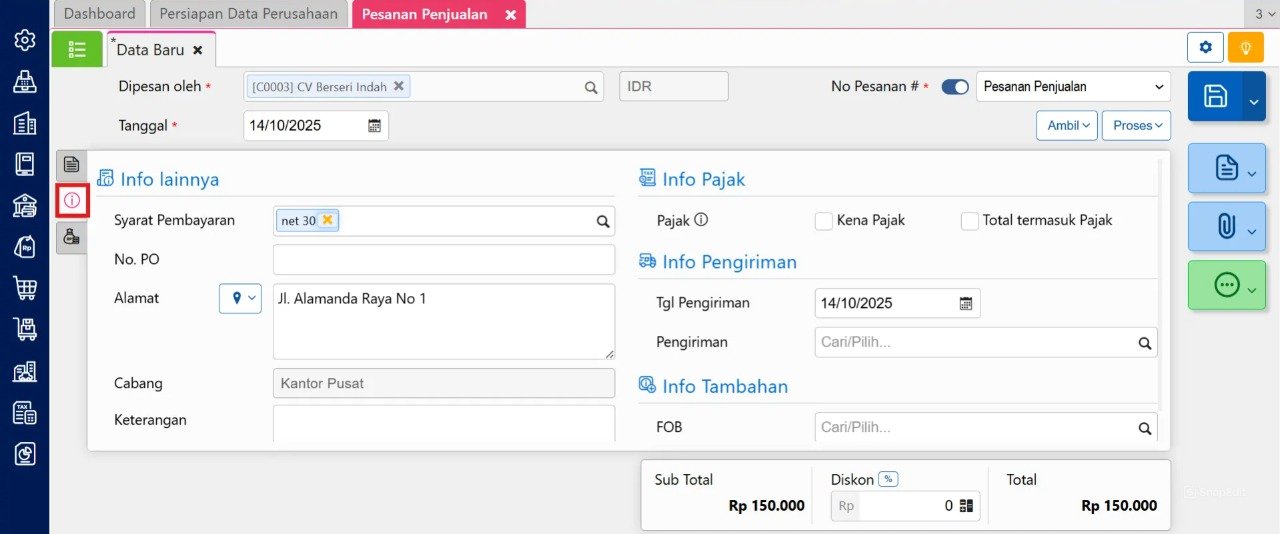Open the inventory trolley icon in the sidebar
The height and width of the screenshot is (534, 1280).
[x=25, y=329]
